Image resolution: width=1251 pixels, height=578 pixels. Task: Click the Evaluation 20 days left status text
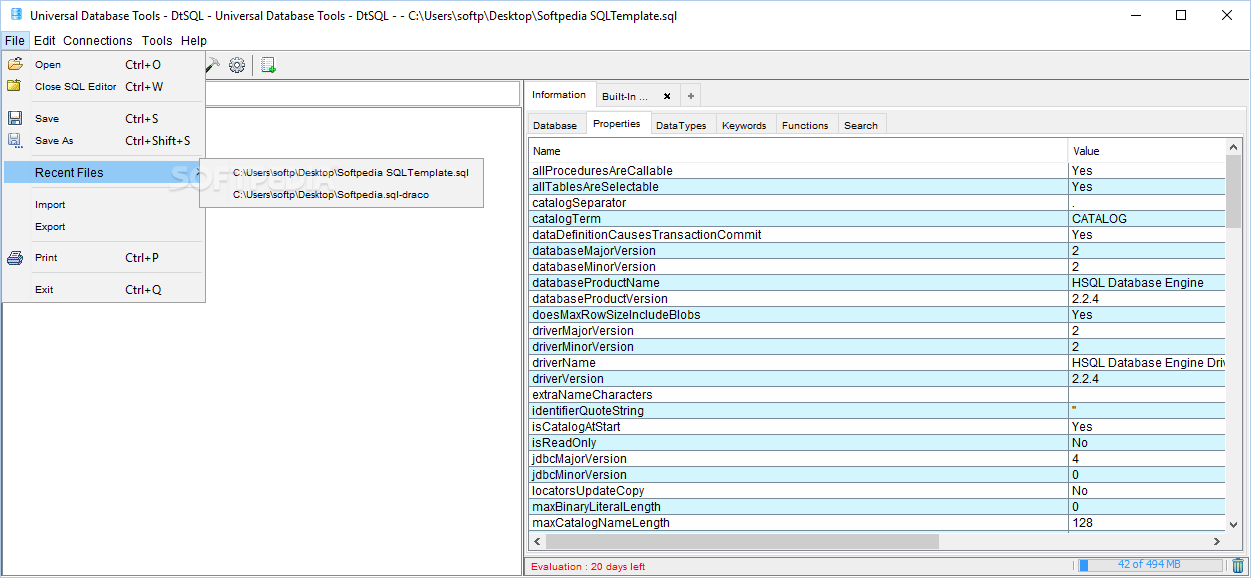(588, 566)
